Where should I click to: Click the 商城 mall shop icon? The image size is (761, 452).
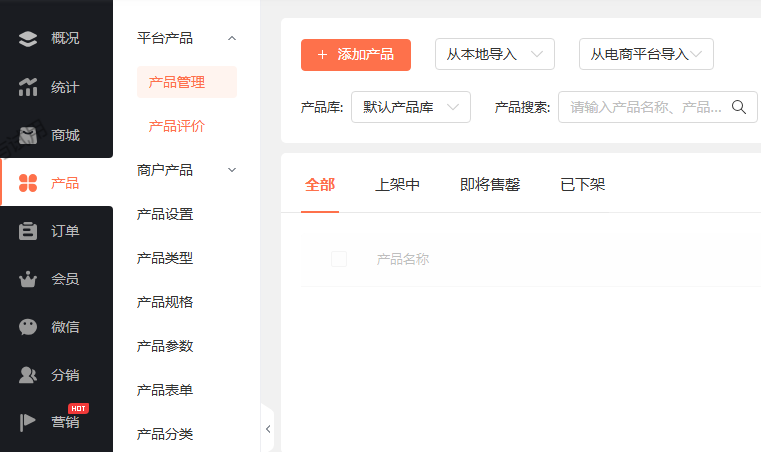pyautogui.click(x=28, y=135)
